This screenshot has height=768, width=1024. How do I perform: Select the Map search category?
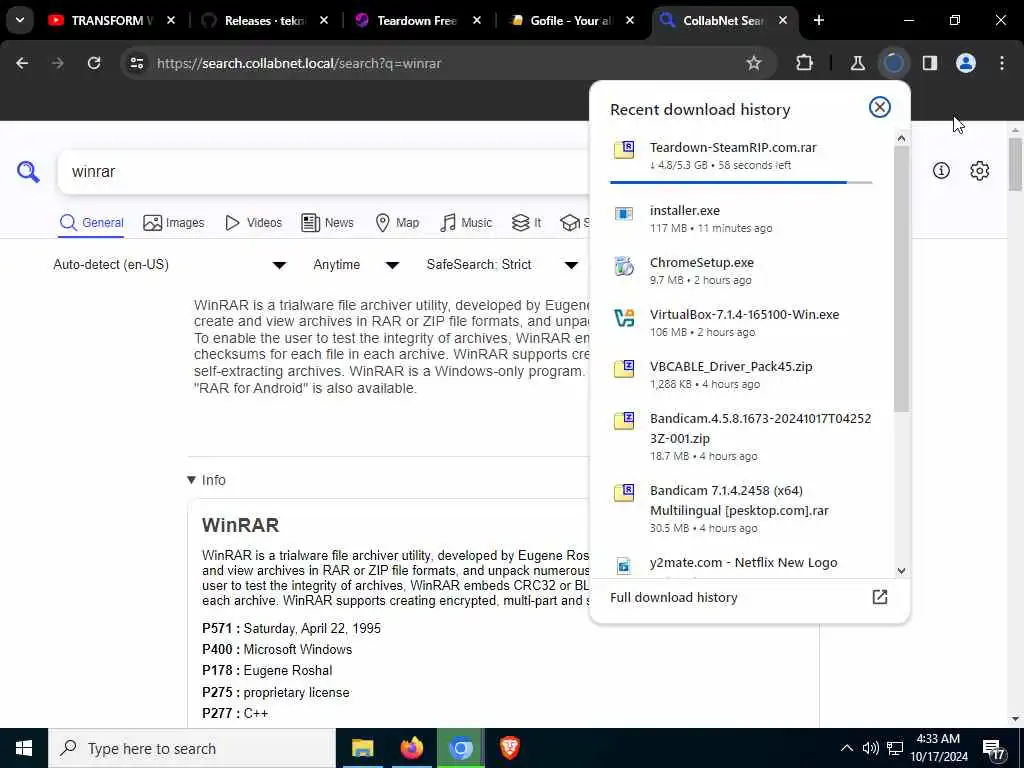tap(397, 223)
